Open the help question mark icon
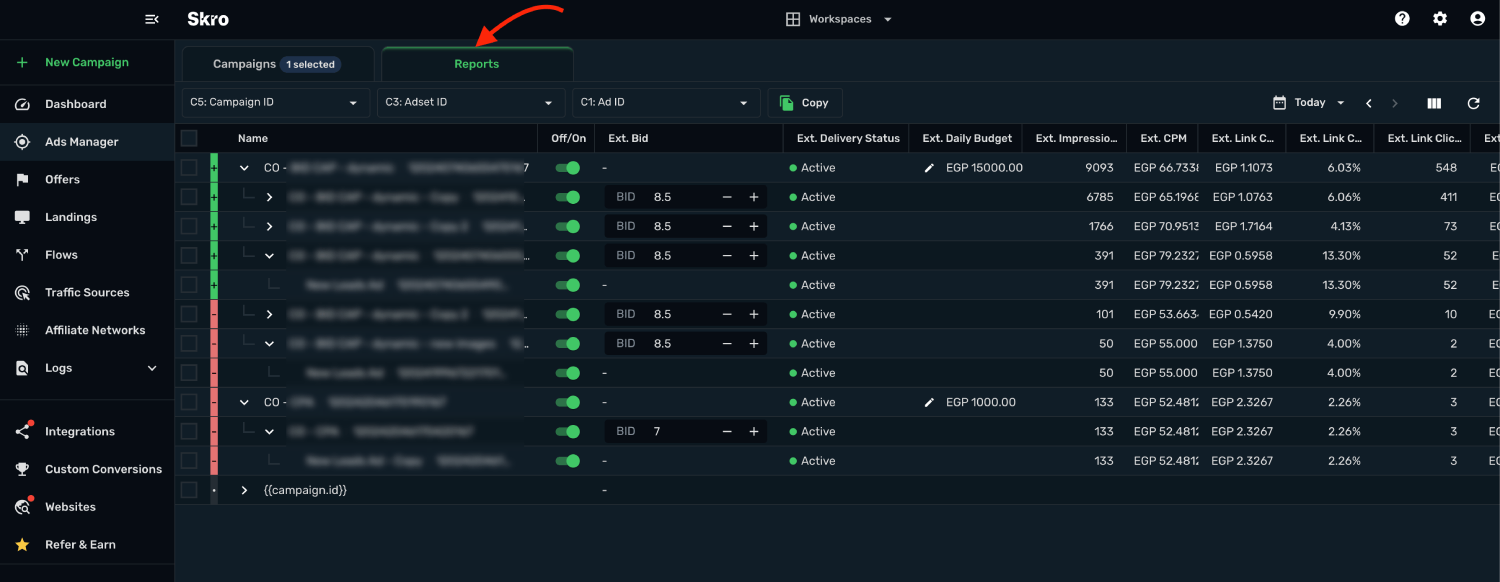Image resolution: width=1500 pixels, height=582 pixels. coord(1402,19)
